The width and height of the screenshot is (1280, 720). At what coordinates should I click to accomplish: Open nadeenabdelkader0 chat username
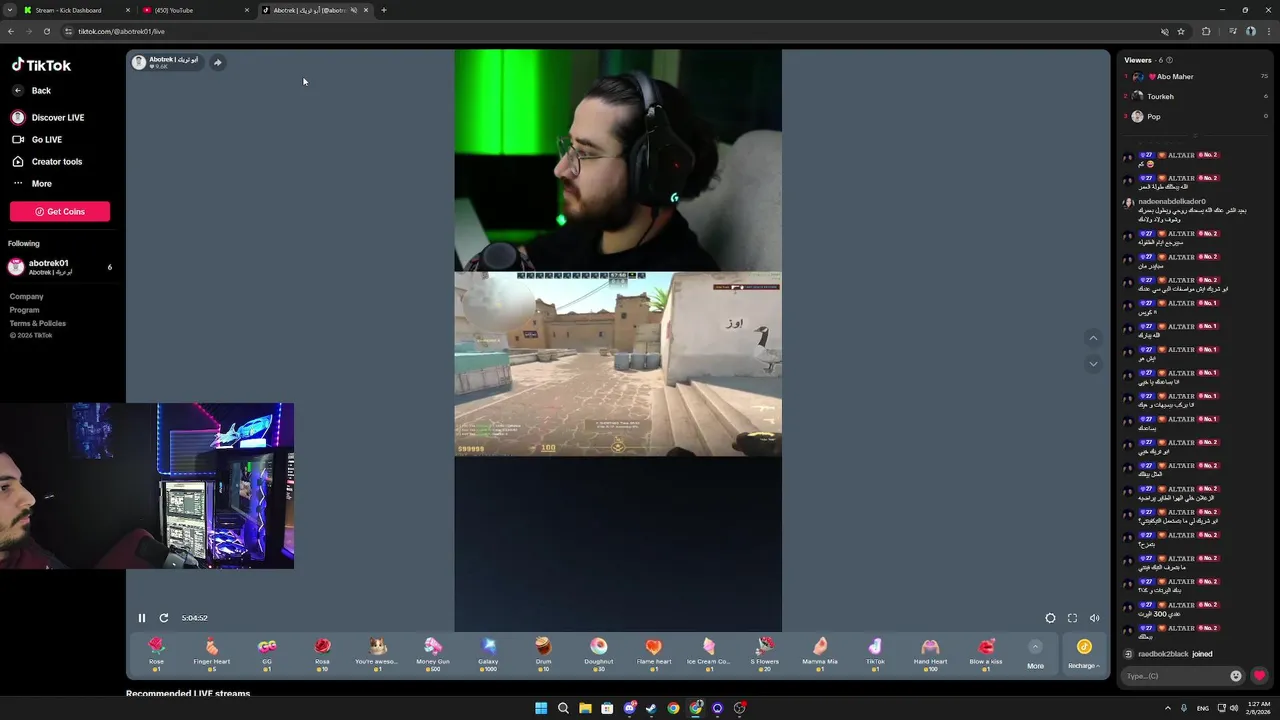(1172, 202)
